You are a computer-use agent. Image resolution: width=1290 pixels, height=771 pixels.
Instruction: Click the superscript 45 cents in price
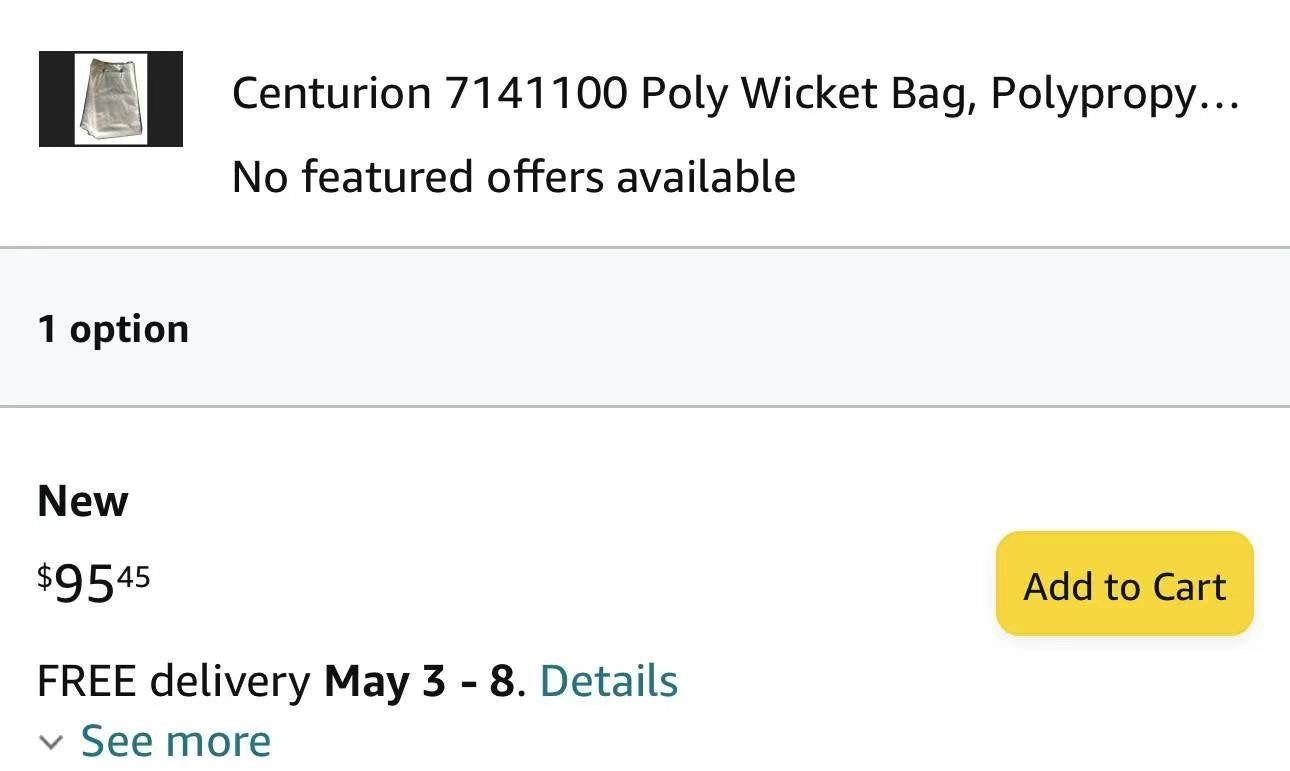(x=134, y=575)
